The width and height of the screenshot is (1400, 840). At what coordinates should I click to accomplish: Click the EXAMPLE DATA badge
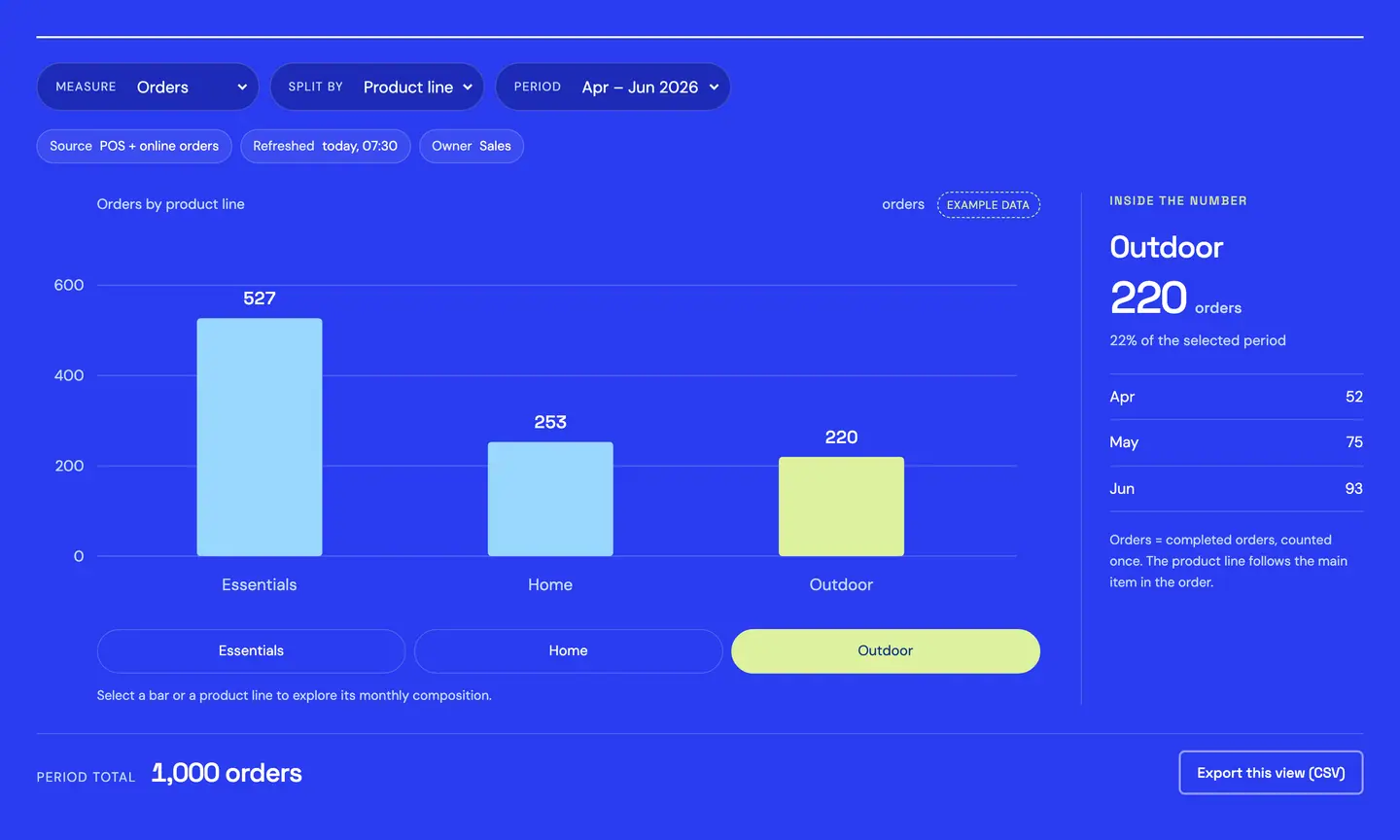pyautogui.click(x=989, y=205)
